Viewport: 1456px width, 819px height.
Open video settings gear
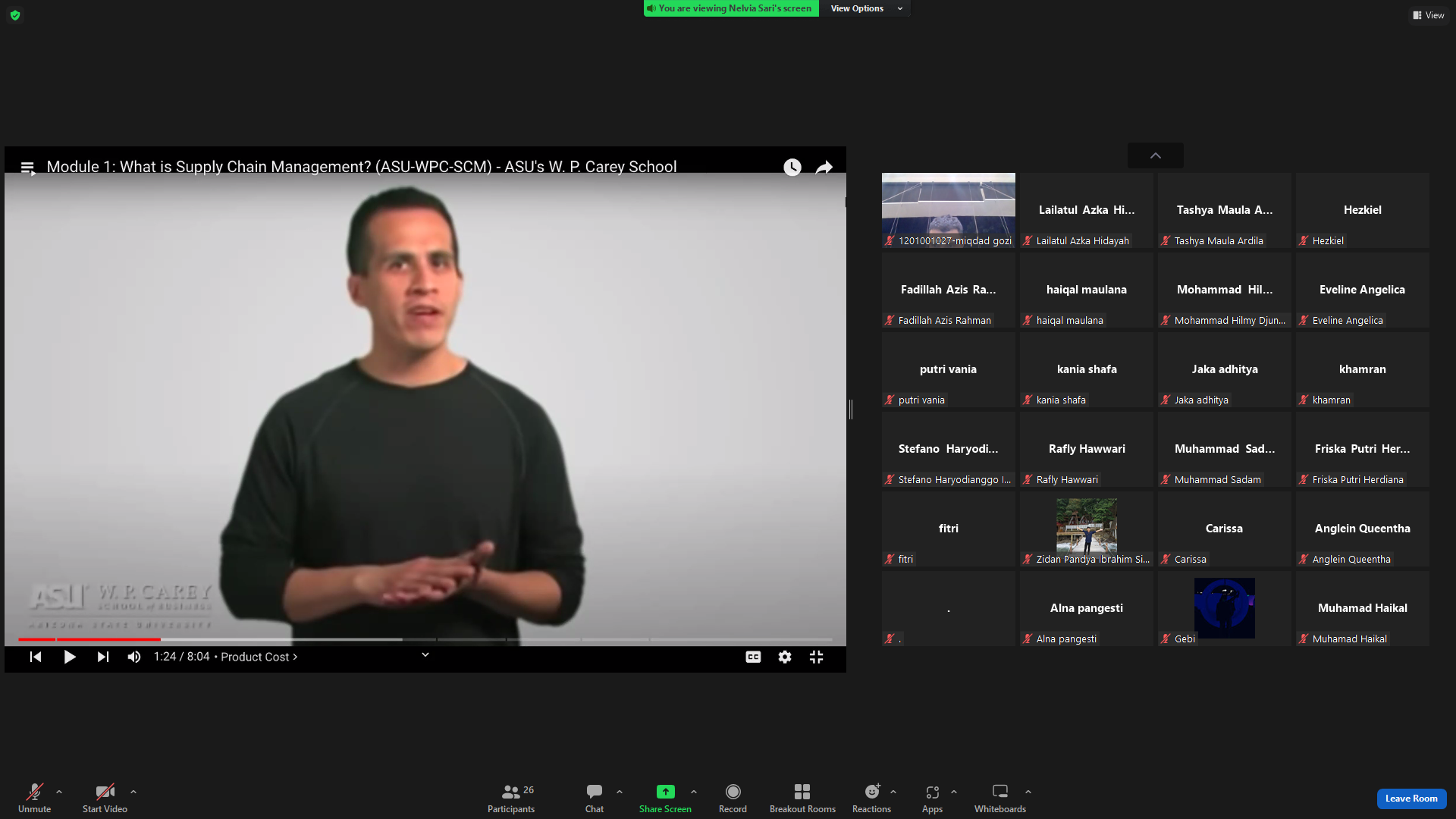pyautogui.click(x=785, y=657)
